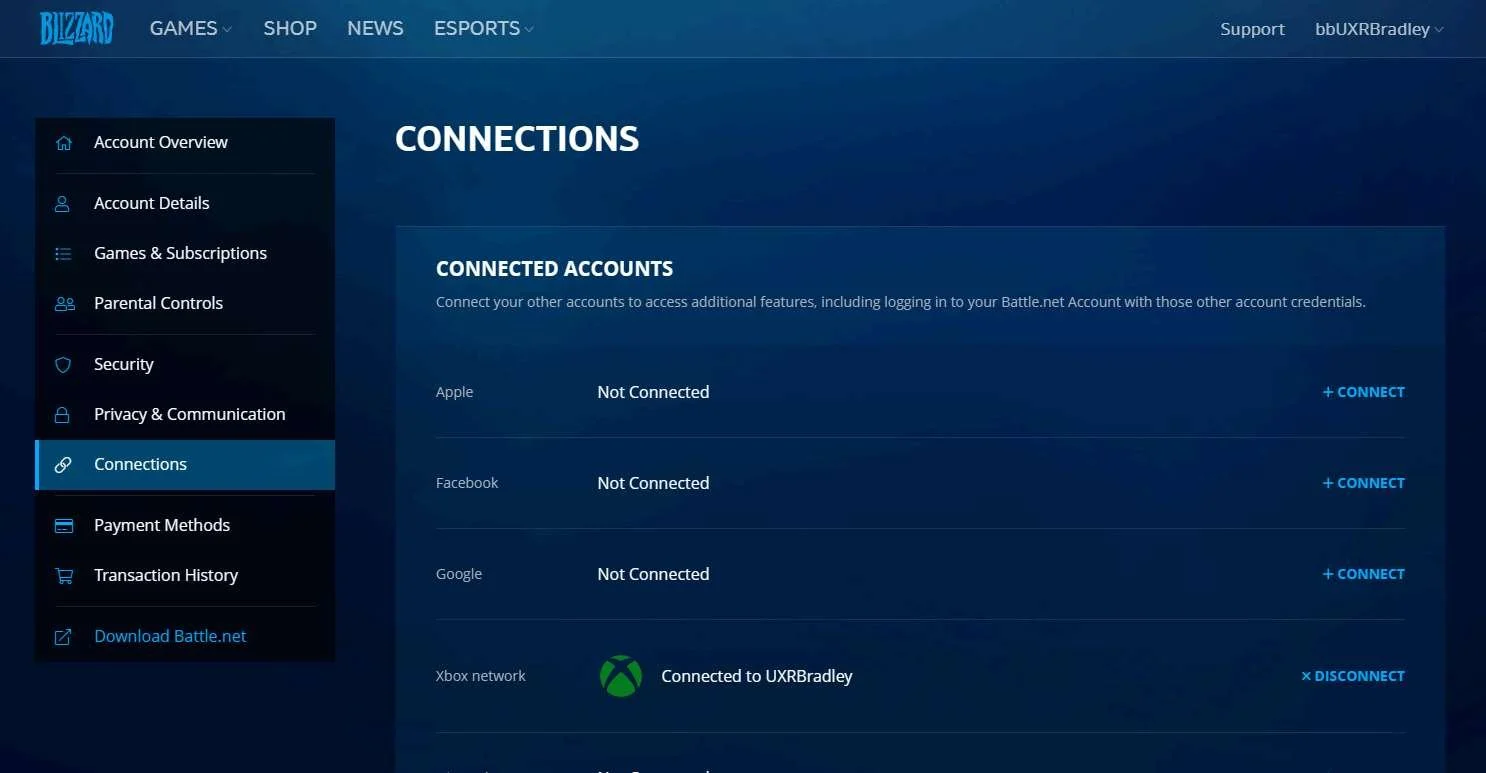
Task: Click the Xbox logo icon
Action: (620, 676)
